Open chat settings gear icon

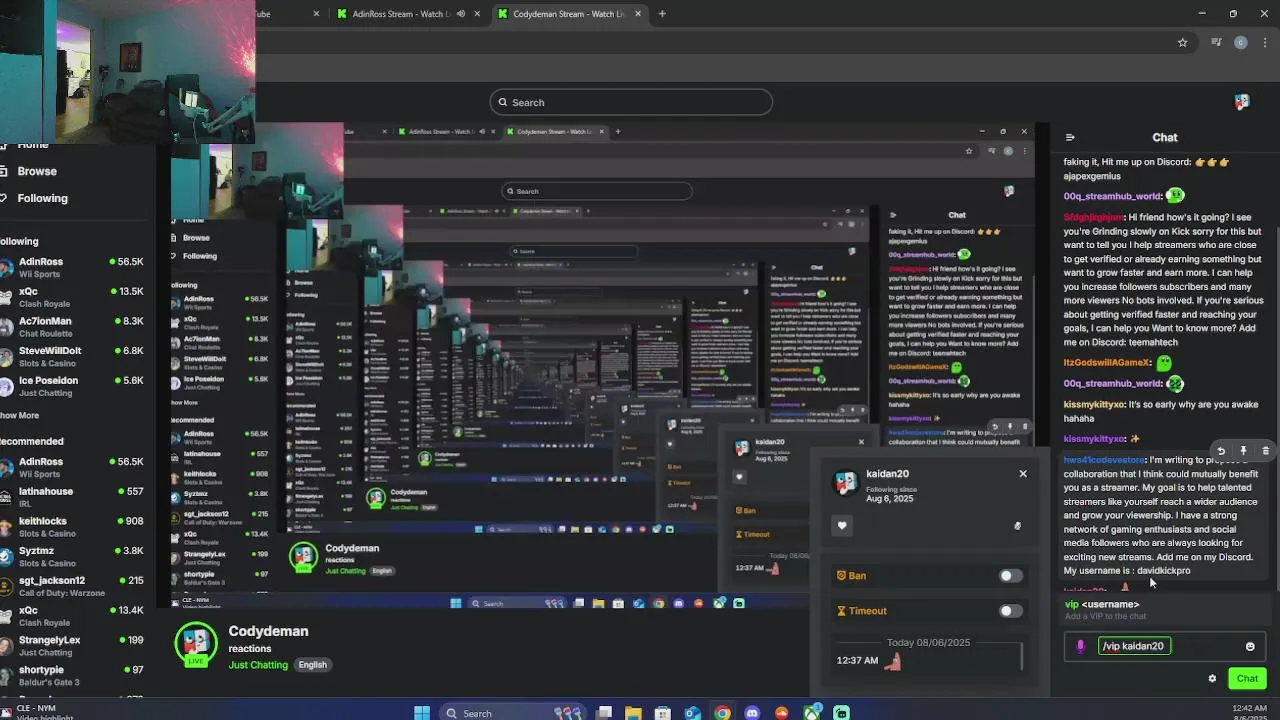tap(1212, 678)
